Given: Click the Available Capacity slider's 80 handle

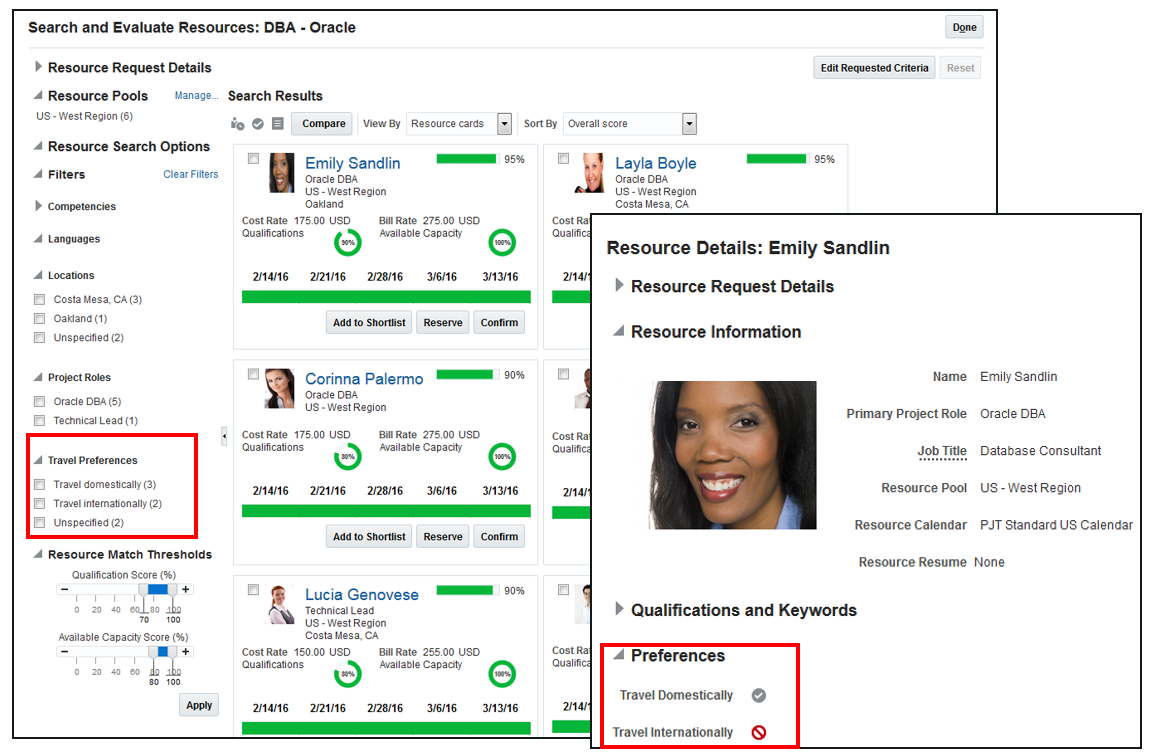Looking at the screenshot, I should coord(153,653).
